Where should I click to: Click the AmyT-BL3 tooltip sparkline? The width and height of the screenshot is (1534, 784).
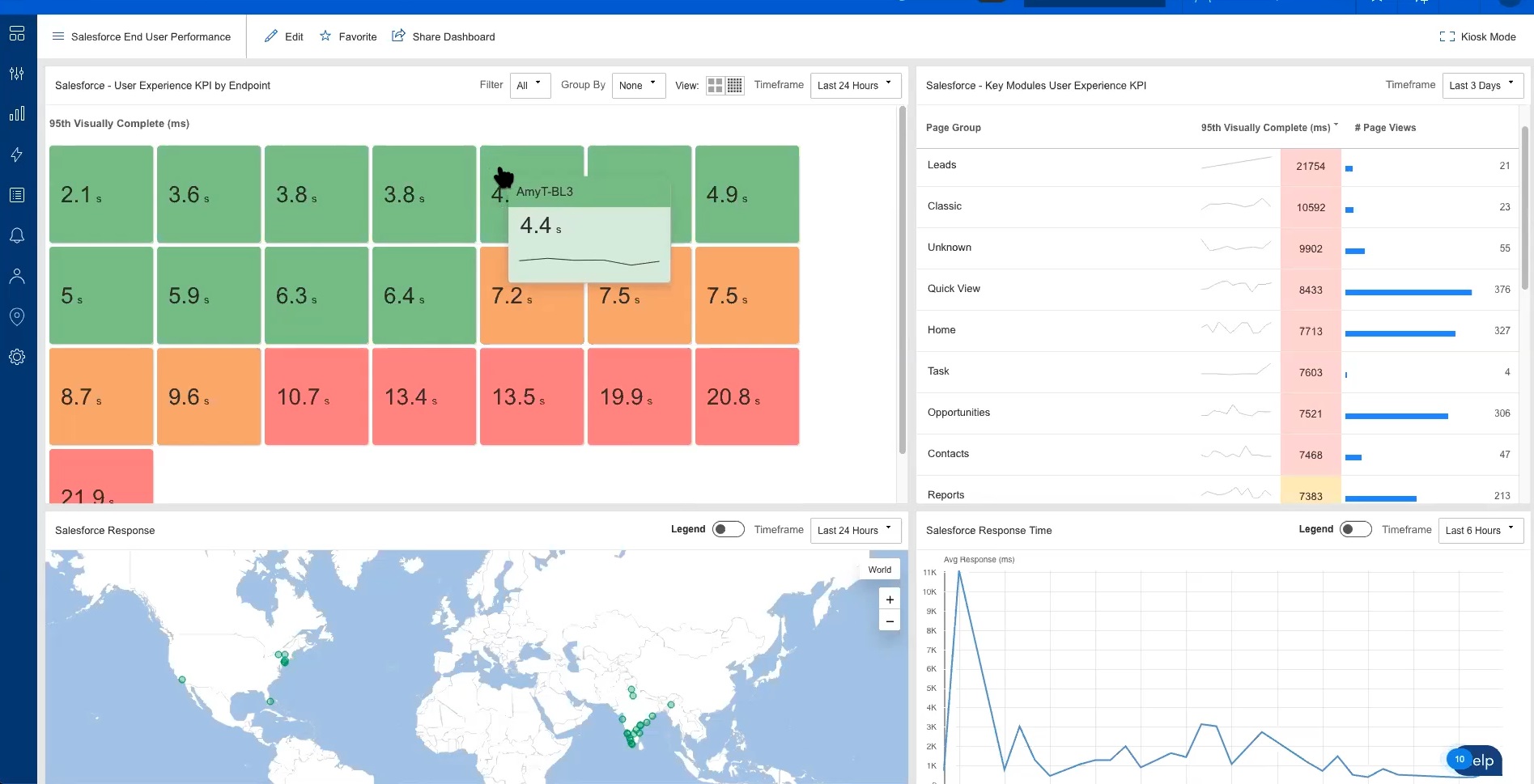589,261
